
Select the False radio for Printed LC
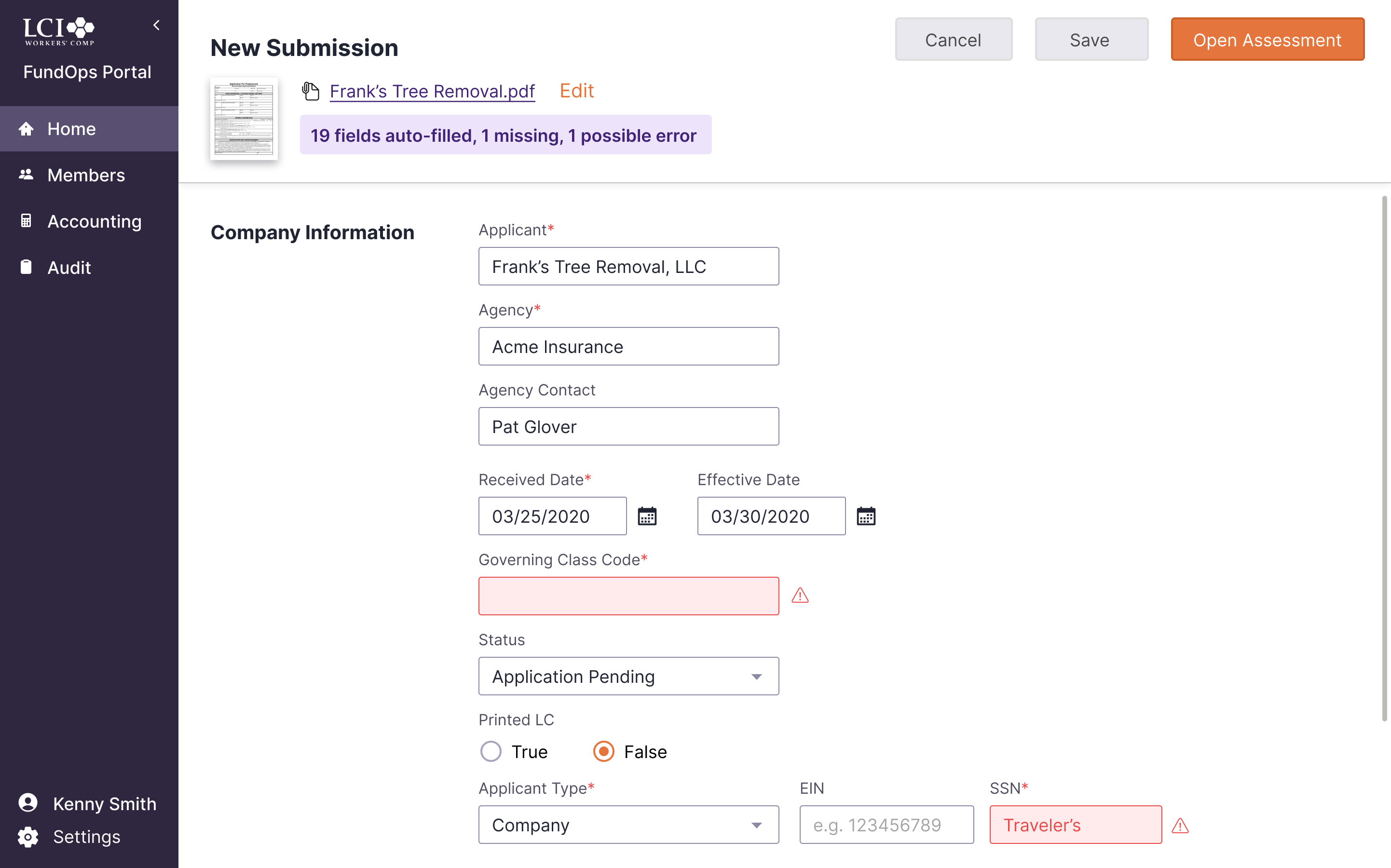(x=603, y=751)
